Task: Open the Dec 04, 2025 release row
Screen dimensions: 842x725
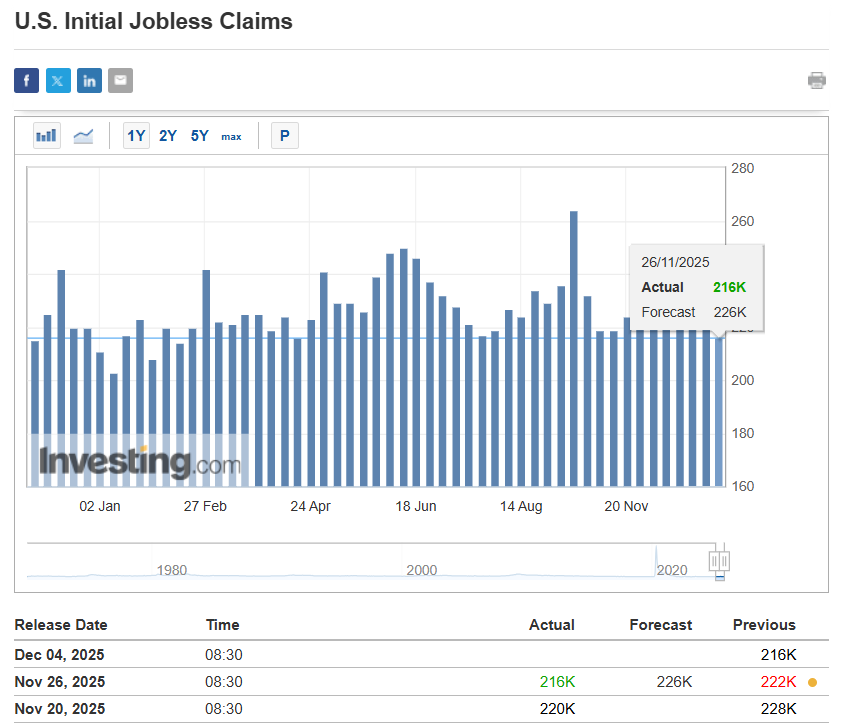Action: point(59,655)
